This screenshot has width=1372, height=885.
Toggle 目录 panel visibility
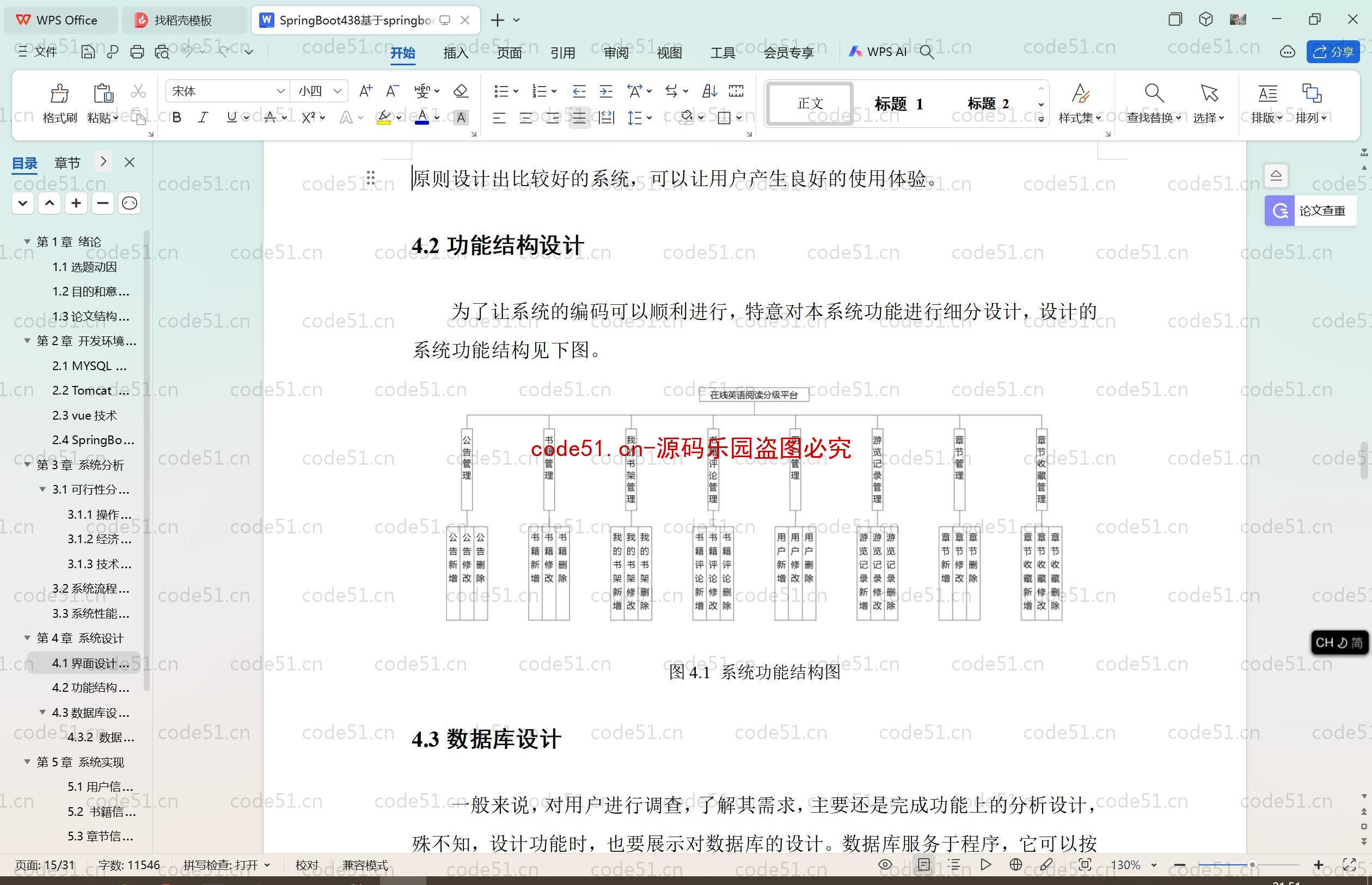(128, 162)
